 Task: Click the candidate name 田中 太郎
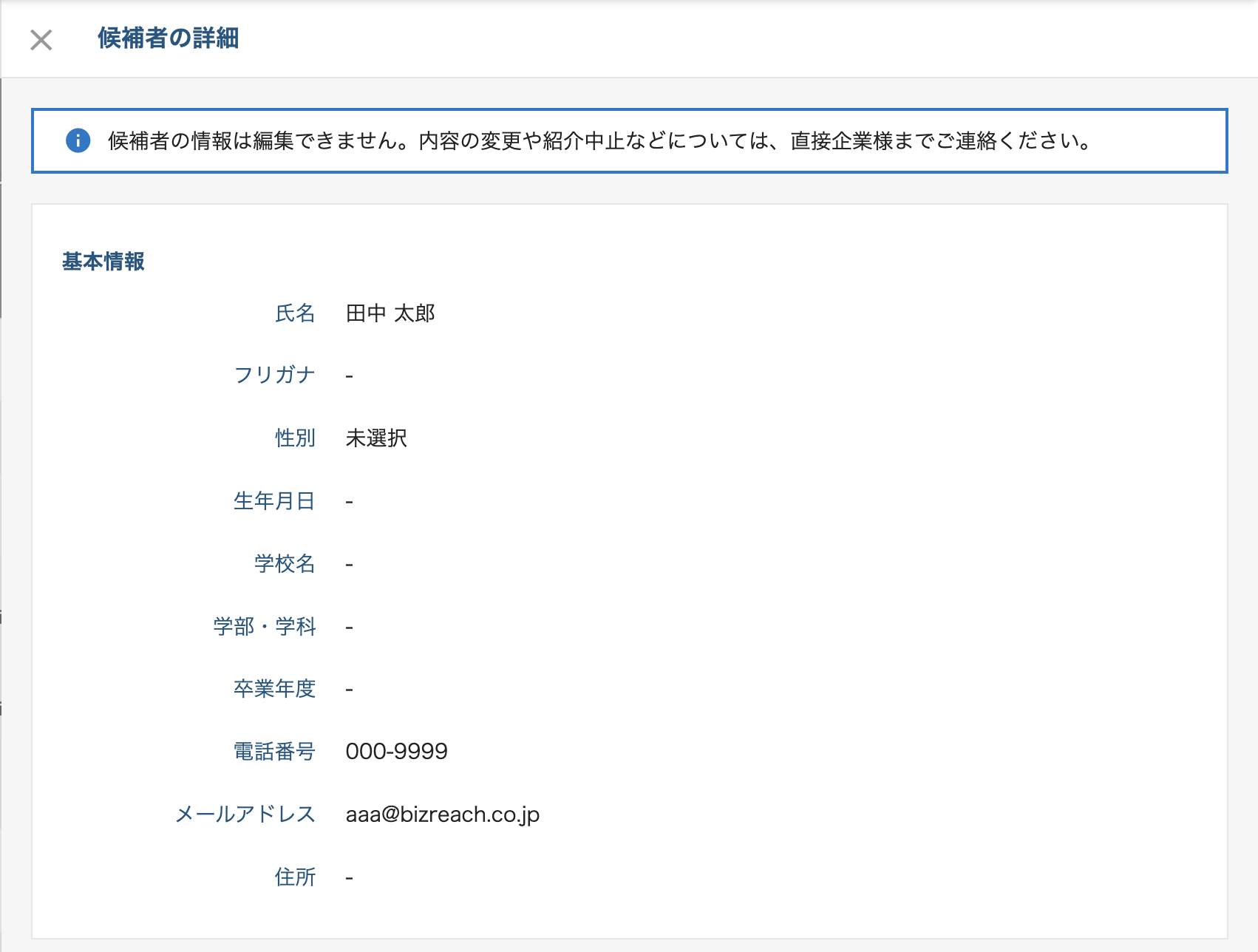391,313
